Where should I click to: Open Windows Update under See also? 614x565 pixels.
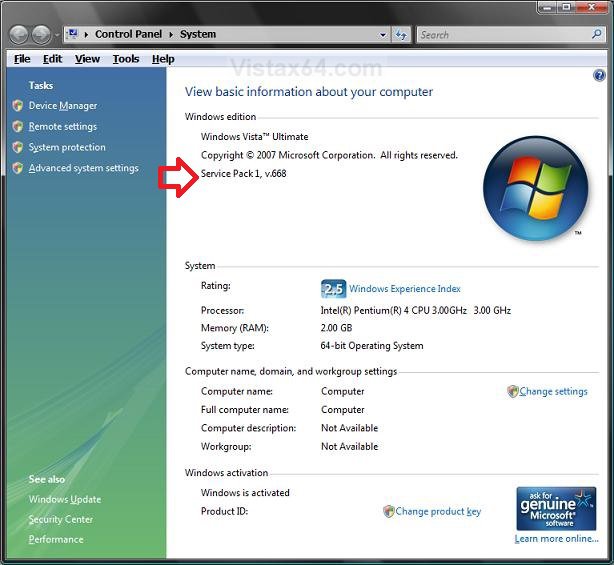pyautogui.click(x=65, y=499)
